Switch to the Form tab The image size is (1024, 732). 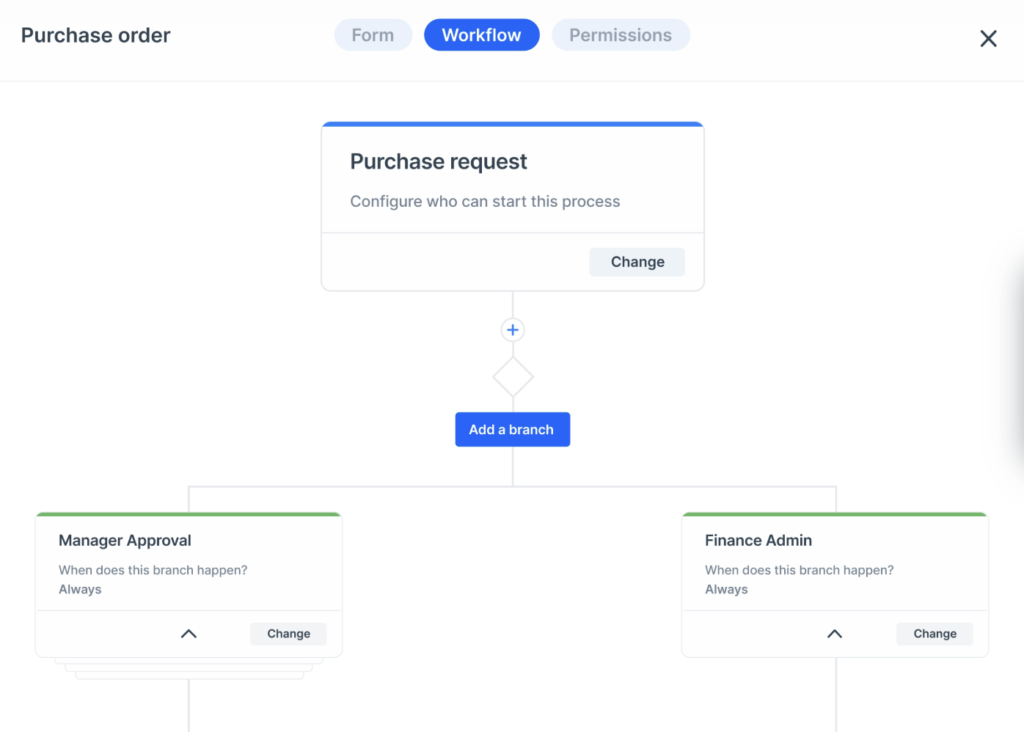373,34
